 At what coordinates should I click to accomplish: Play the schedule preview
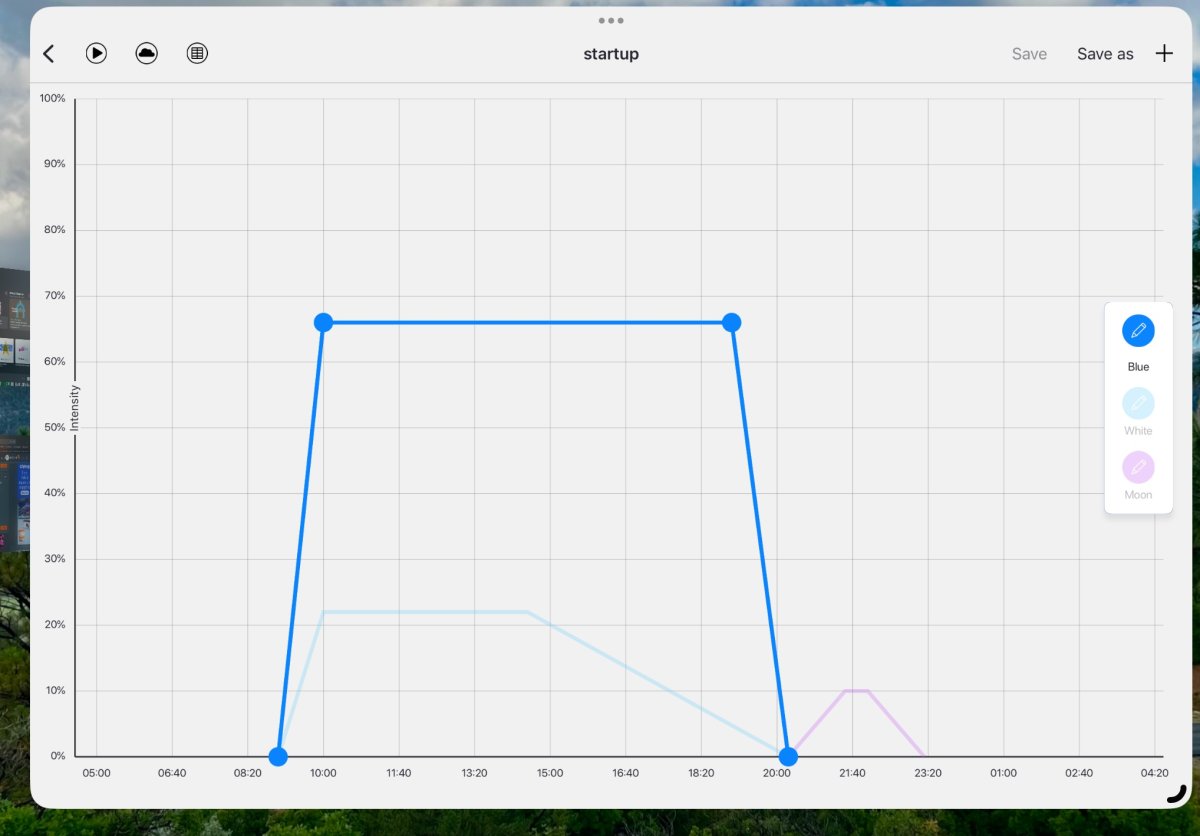(96, 54)
